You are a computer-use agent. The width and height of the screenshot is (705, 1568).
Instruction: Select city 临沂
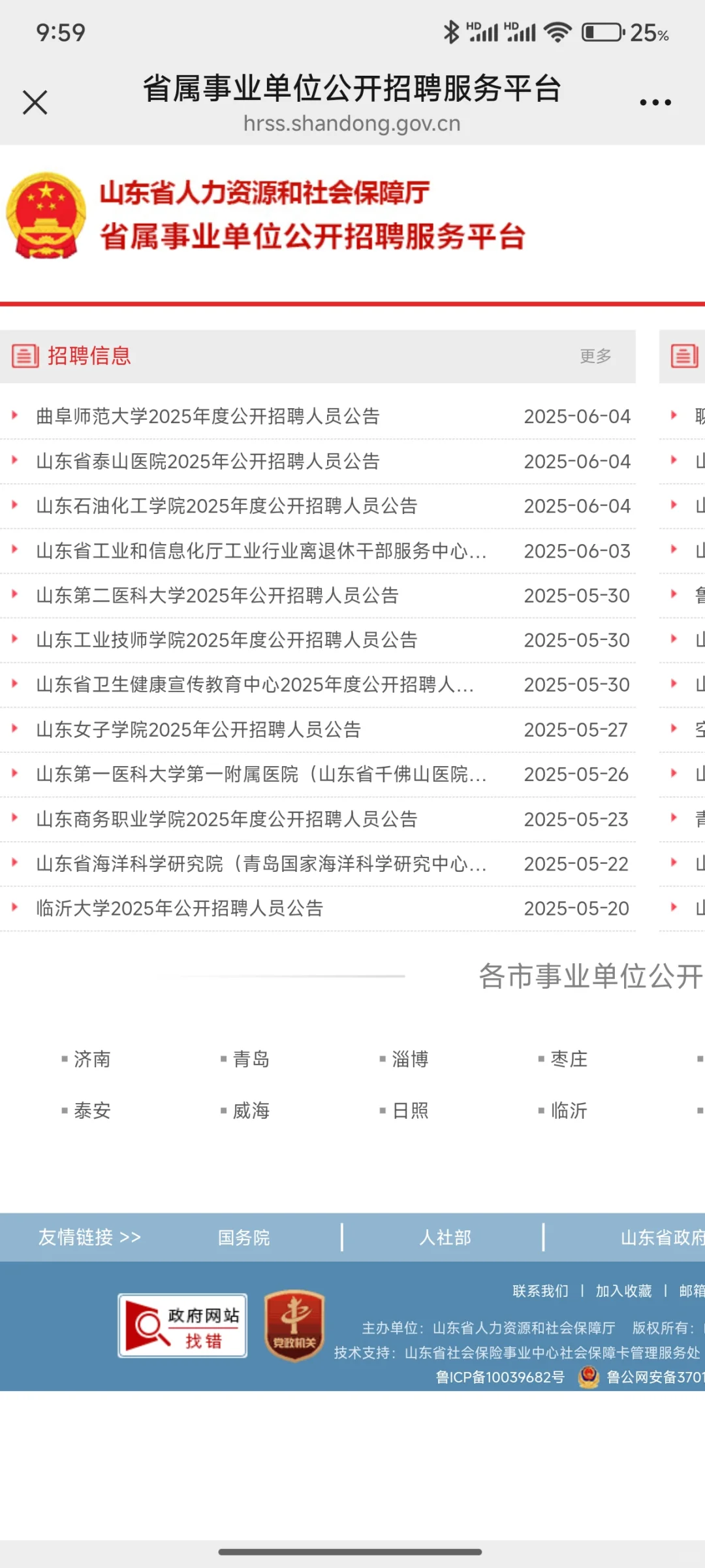pyautogui.click(x=569, y=1110)
